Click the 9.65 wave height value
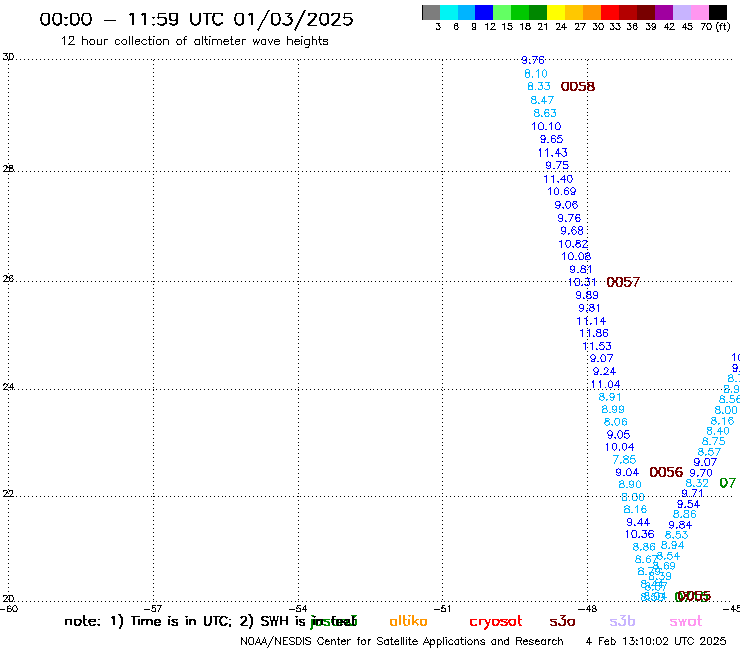This screenshot has height=650, width=740. [x=551, y=139]
